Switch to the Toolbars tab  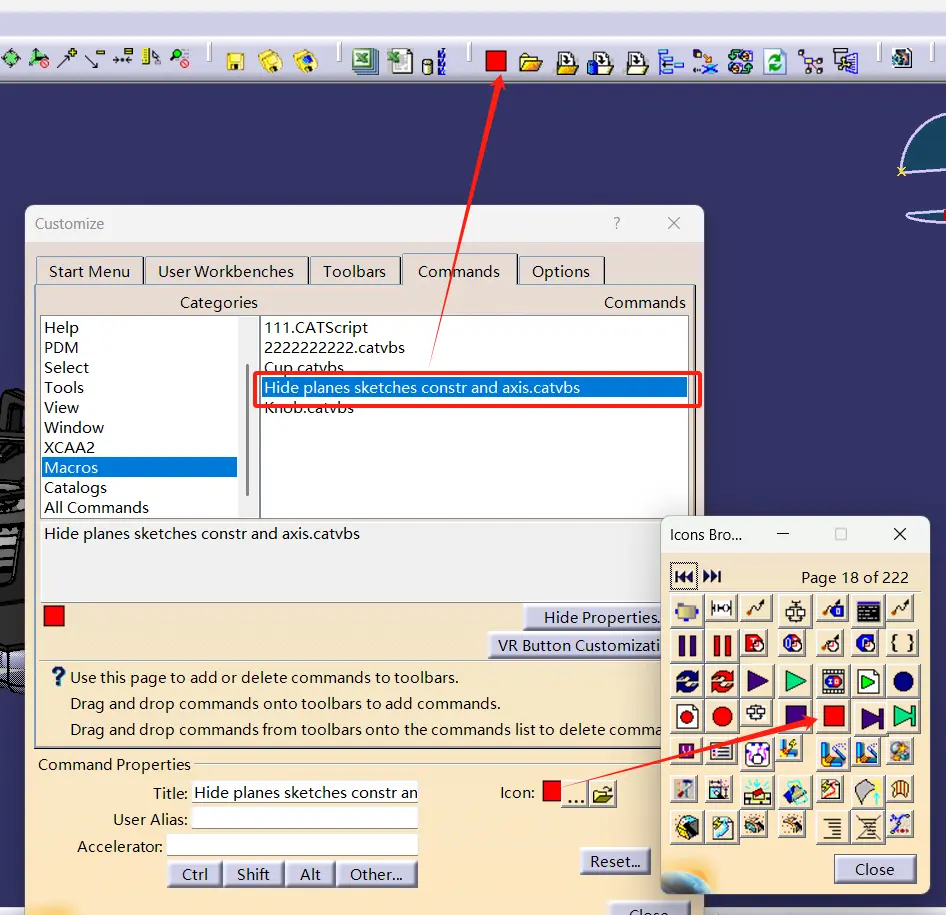[354, 271]
